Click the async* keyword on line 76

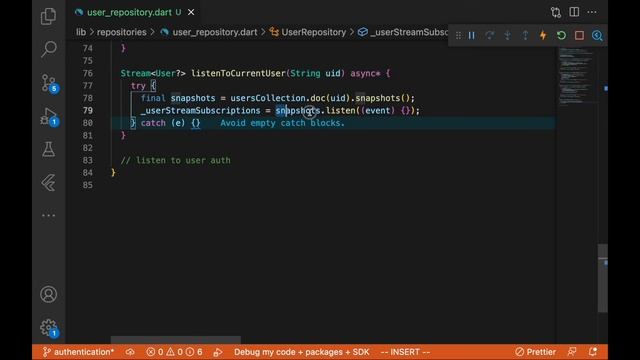365,73
